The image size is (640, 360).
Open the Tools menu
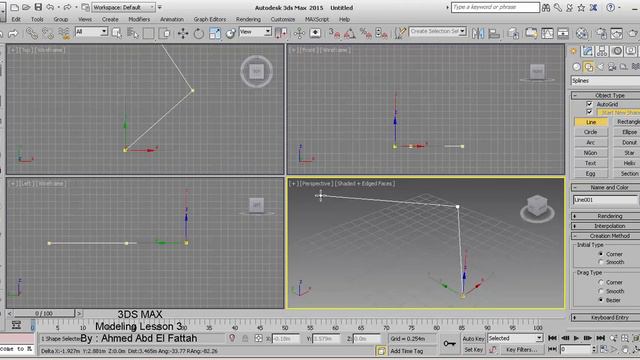pos(37,19)
